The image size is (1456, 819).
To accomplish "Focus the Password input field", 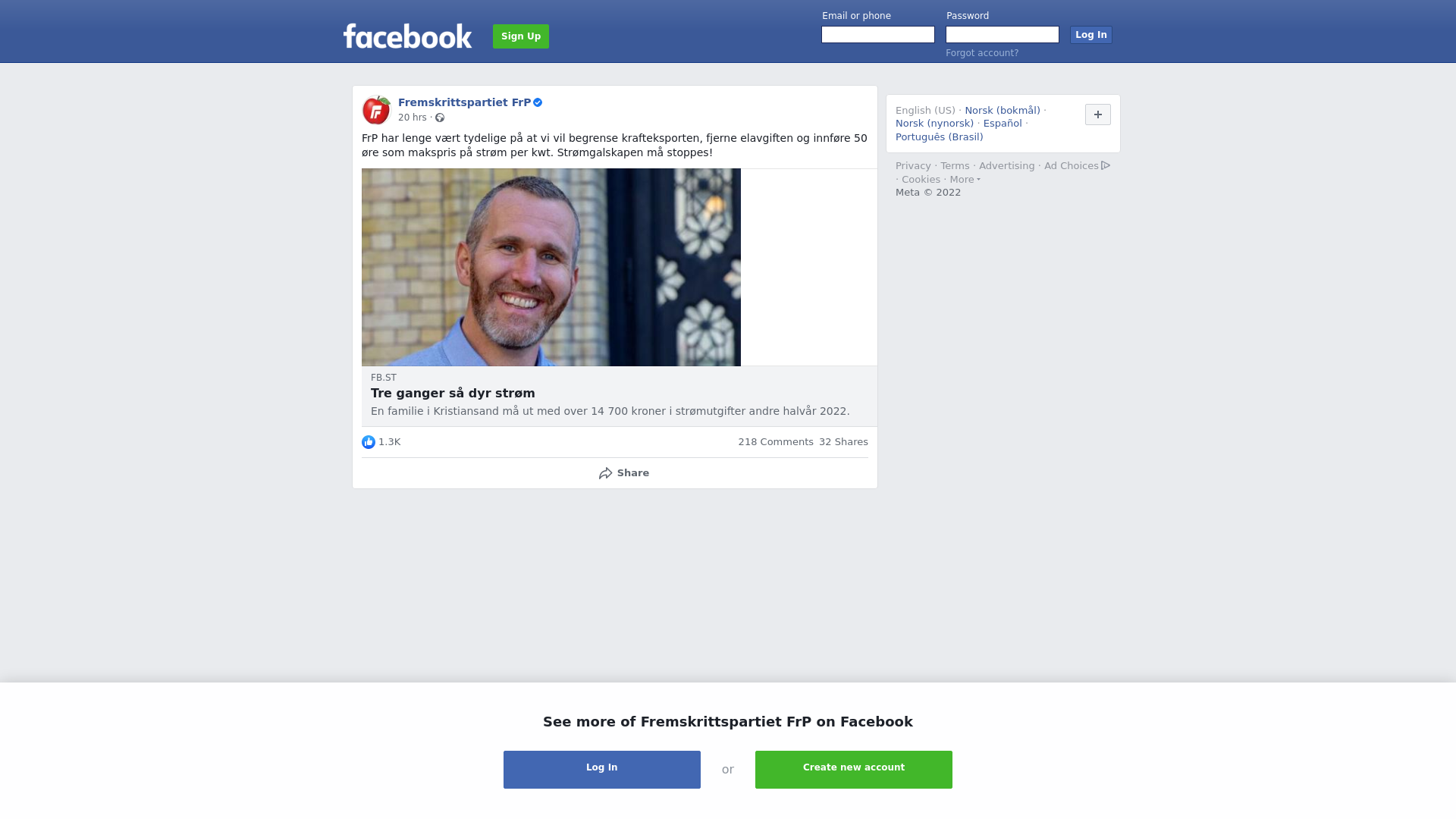I will pos(1003,35).
